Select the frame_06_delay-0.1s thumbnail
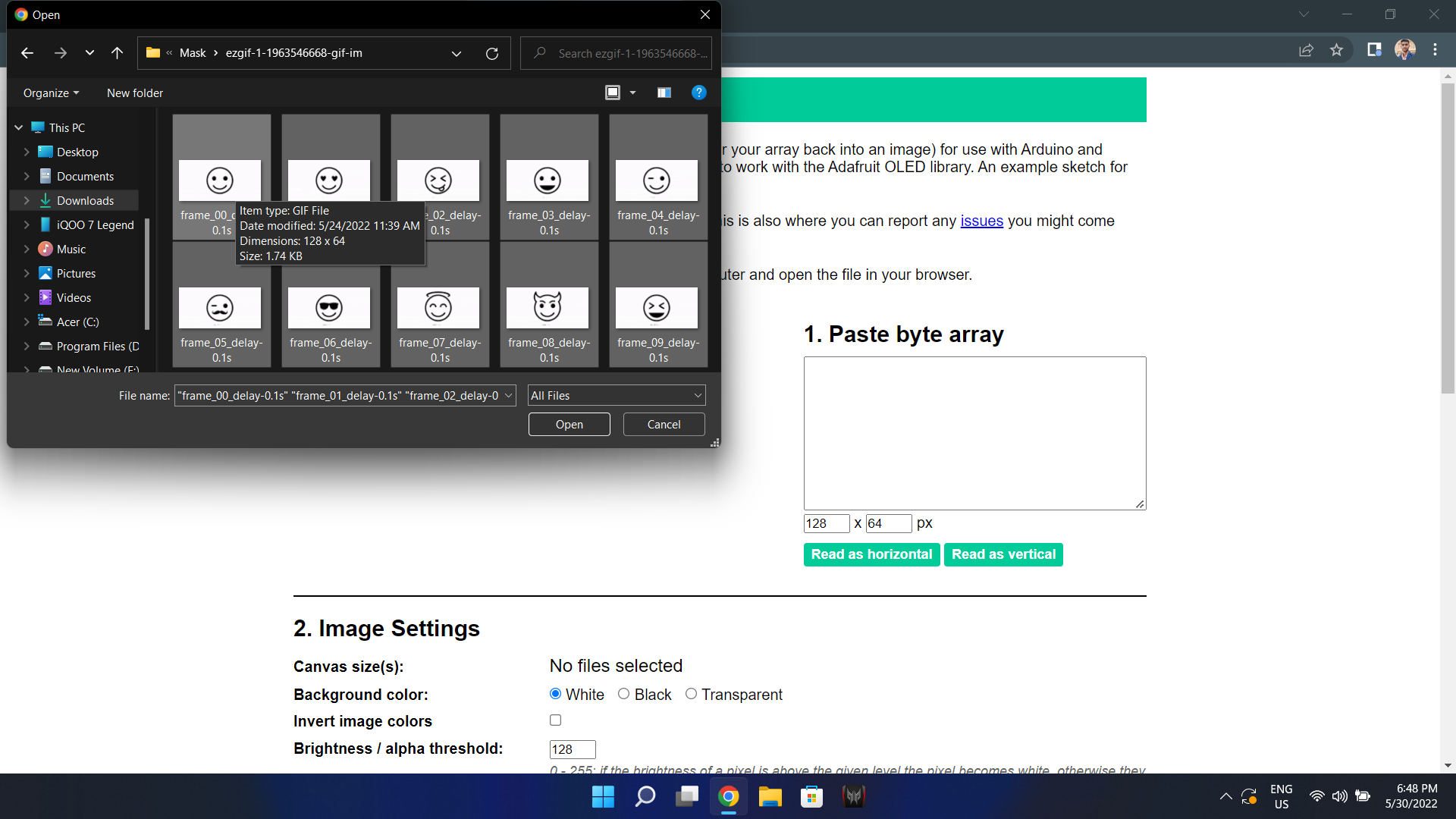This screenshot has height=819, width=1456. pyautogui.click(x=330, y=308)
